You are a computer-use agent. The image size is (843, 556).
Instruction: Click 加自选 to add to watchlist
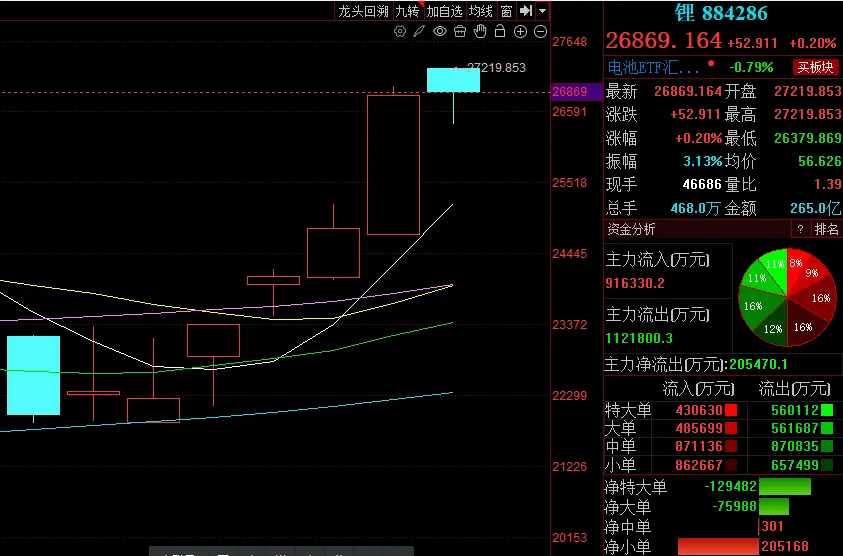coord(444,11)
